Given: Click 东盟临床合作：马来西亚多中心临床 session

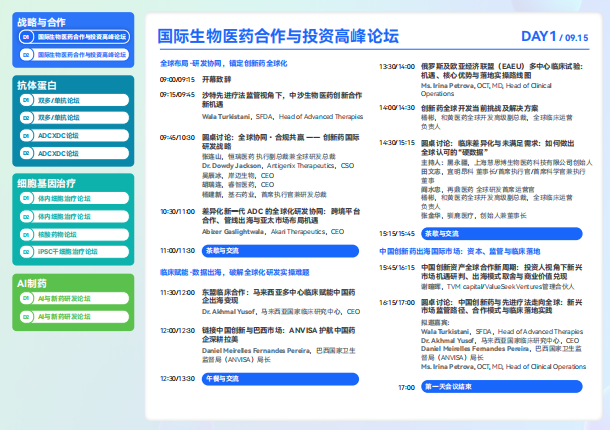Looking at the screenshot, I should (279, 296).
